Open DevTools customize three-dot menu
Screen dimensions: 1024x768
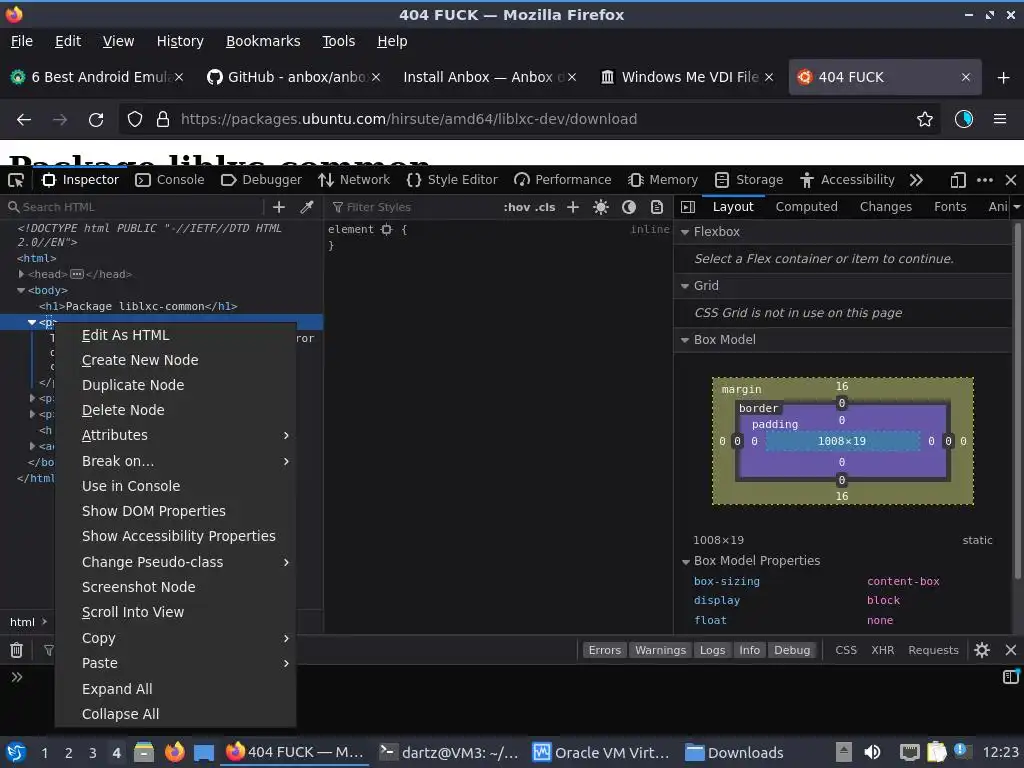[x=985, y=180]
